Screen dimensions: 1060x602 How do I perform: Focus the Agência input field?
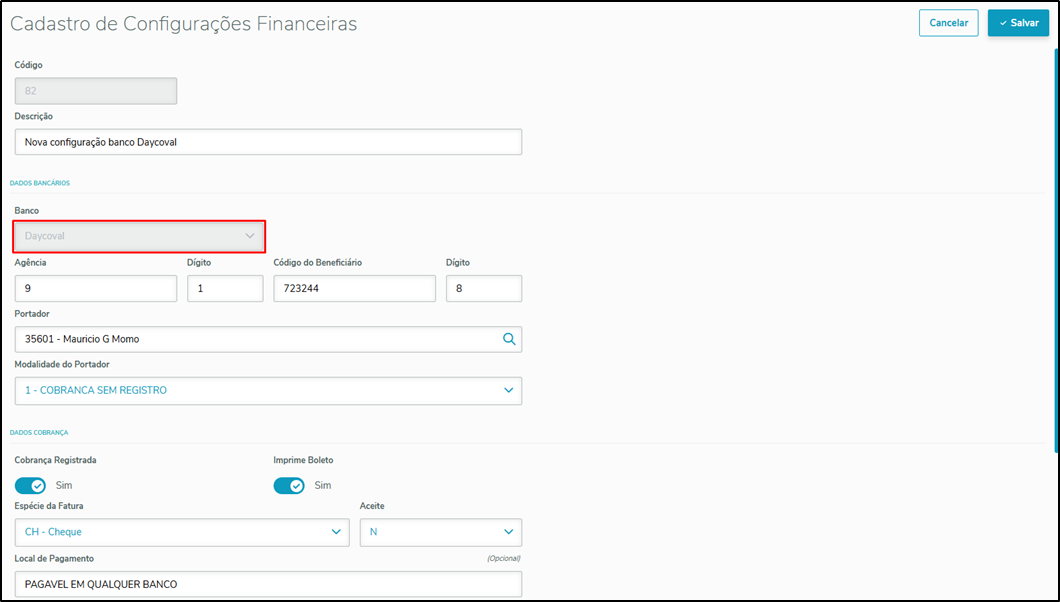pyautogui.click(x=96, y=288)
